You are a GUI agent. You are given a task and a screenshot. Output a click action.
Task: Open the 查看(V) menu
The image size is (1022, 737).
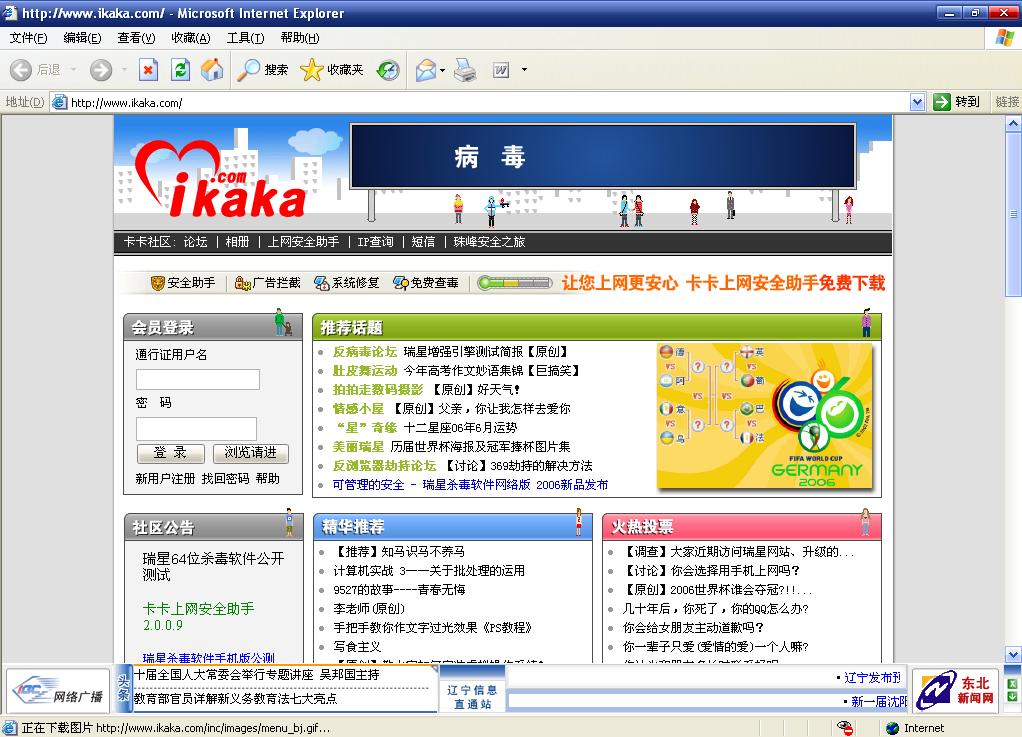click(x=136, y=38)
